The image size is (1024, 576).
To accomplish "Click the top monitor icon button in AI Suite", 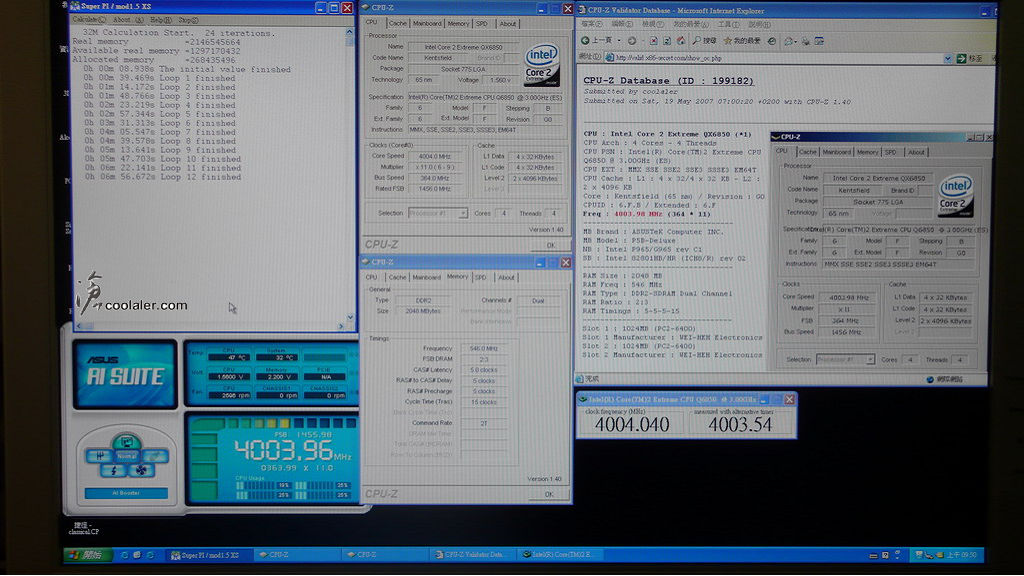I will coord(126,442).
